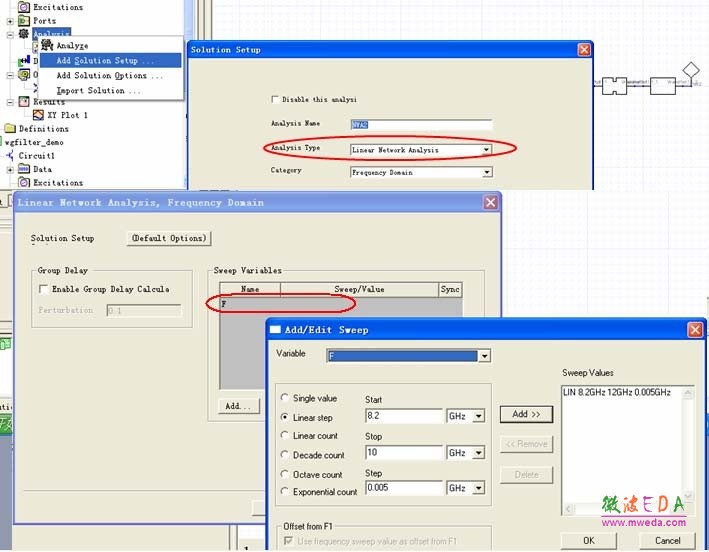Click the Delete button in Add/Edit Sweep
The width and height of the screenshot is (709, 552).
(x=526, y=475)
